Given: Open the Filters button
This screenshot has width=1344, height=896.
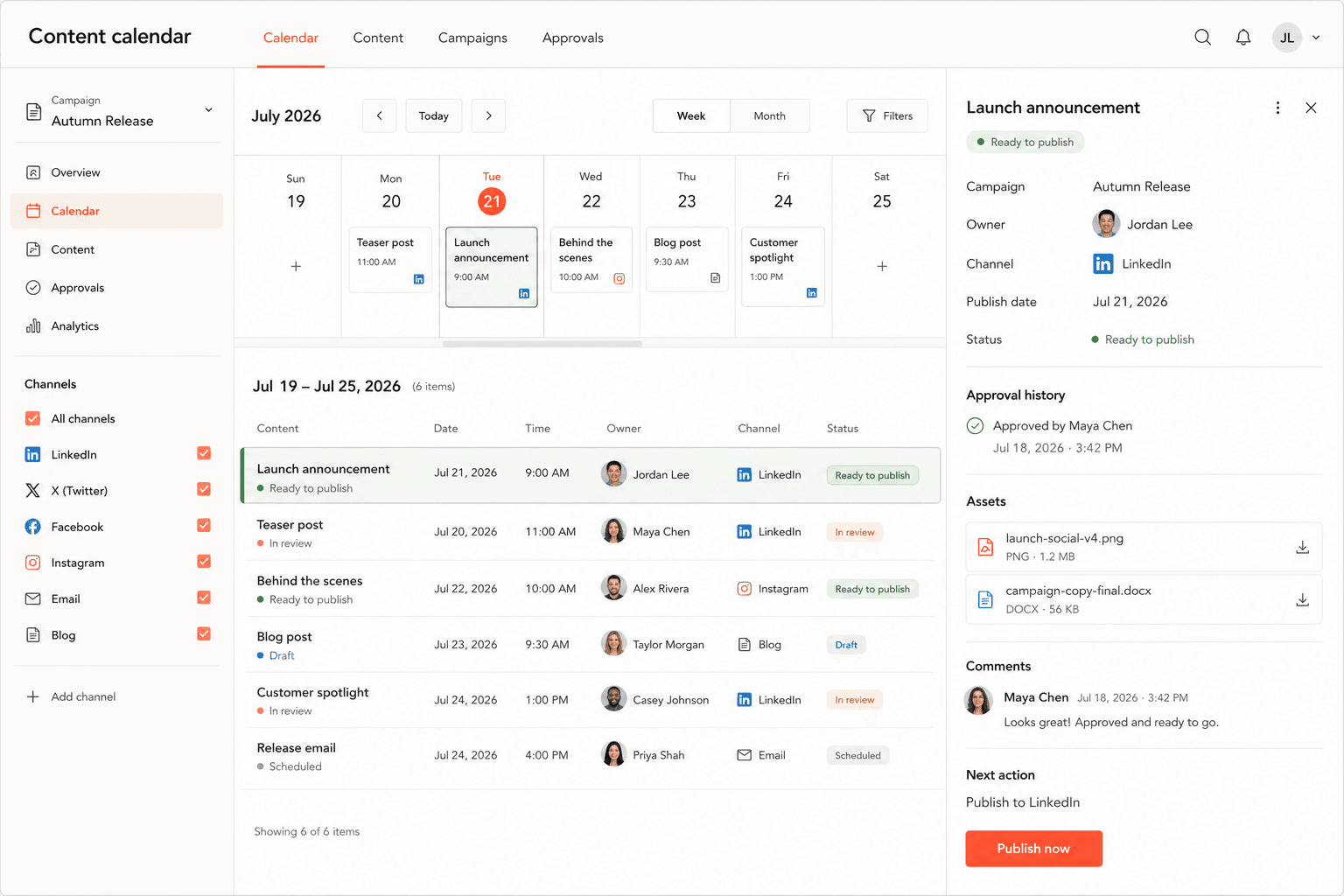Looking at the screenshot, I should 887,115.
